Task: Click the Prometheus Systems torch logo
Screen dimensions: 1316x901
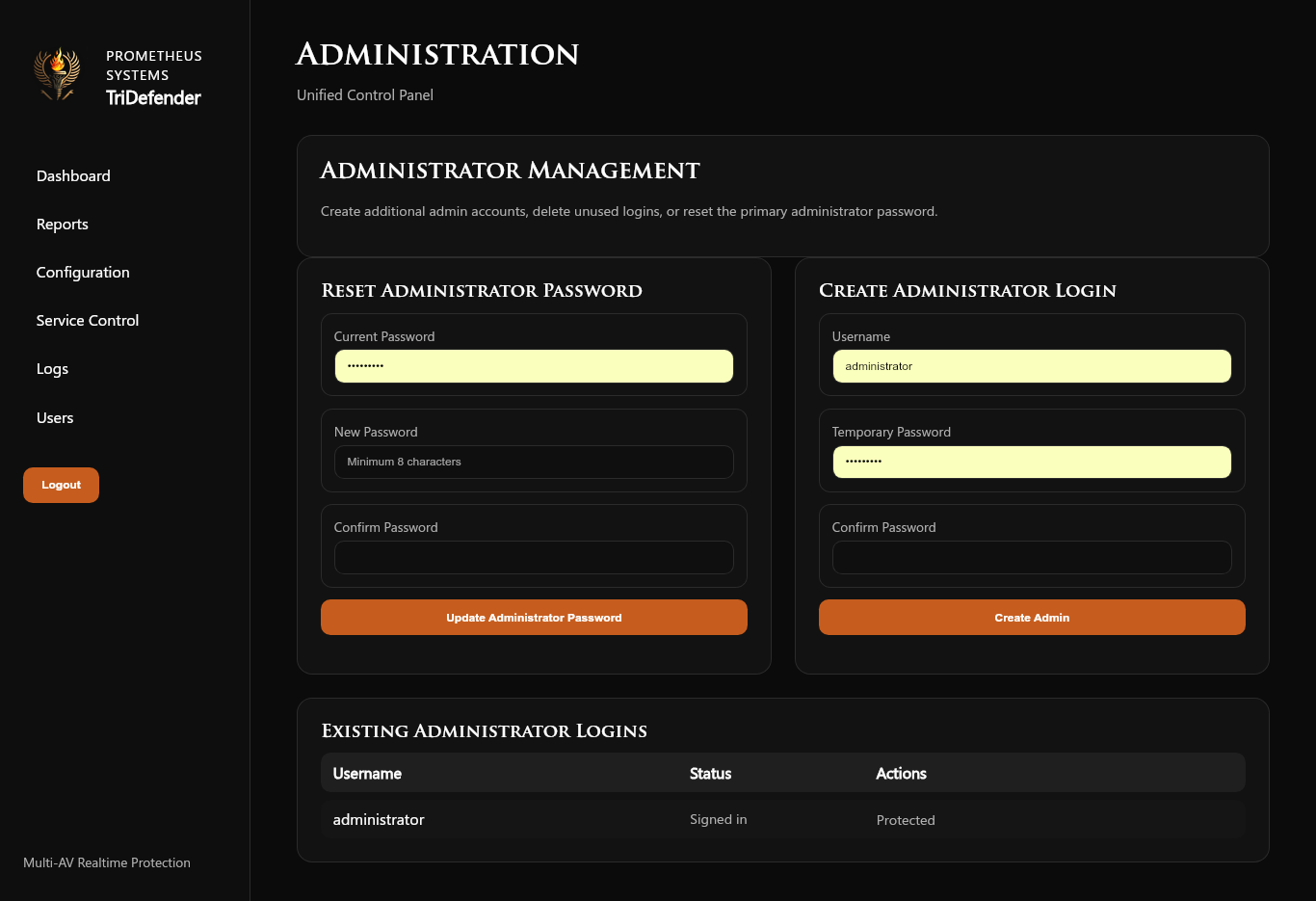Action: (x=58, y=74)
